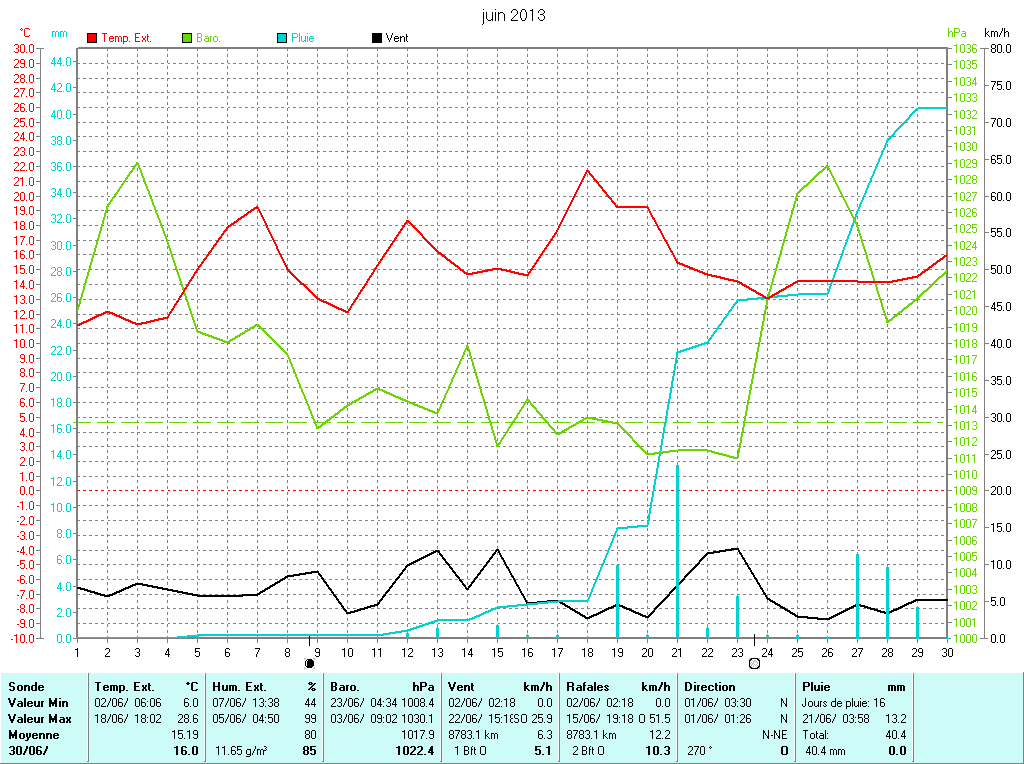The width and height of the screenshot is (1024, 764).
Task: Click the 'juin 2013' chart title
Action: coord(512,16)
